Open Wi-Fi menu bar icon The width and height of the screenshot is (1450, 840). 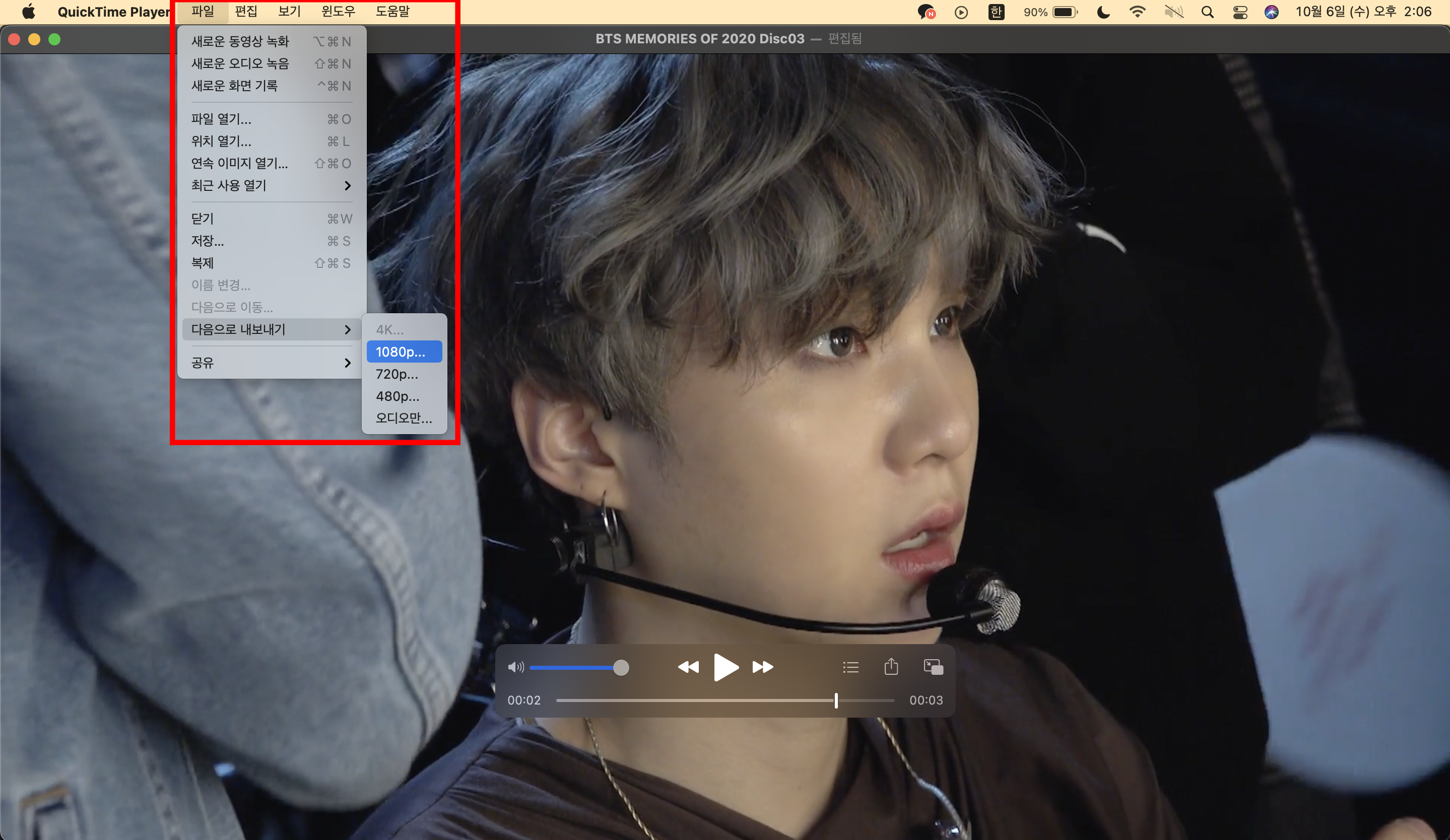[x=1138, y=12]
